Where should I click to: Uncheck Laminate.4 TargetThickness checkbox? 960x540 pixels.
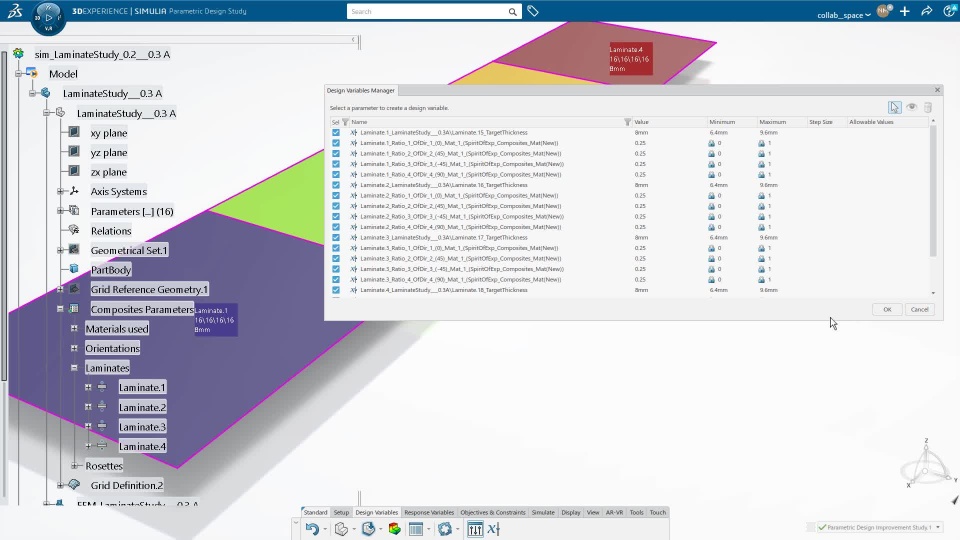pyautogui.click(x=336, y=290)
